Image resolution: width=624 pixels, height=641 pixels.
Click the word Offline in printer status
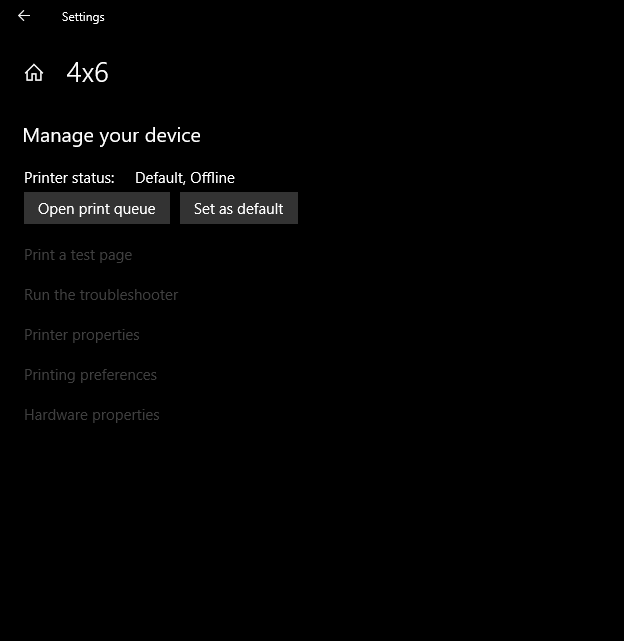tap(213, 178)
